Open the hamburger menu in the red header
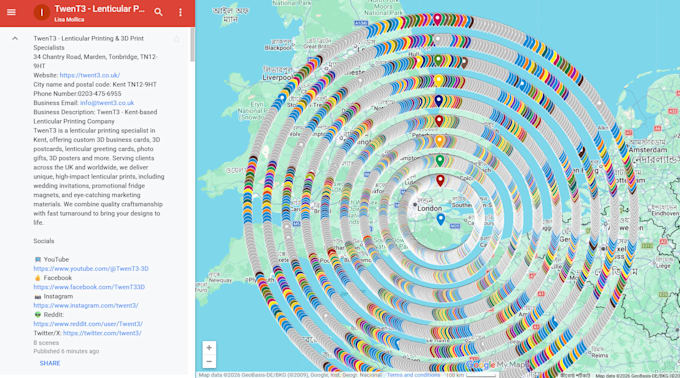This screenshot has height=378, width=680. click(x=11, y=12)
